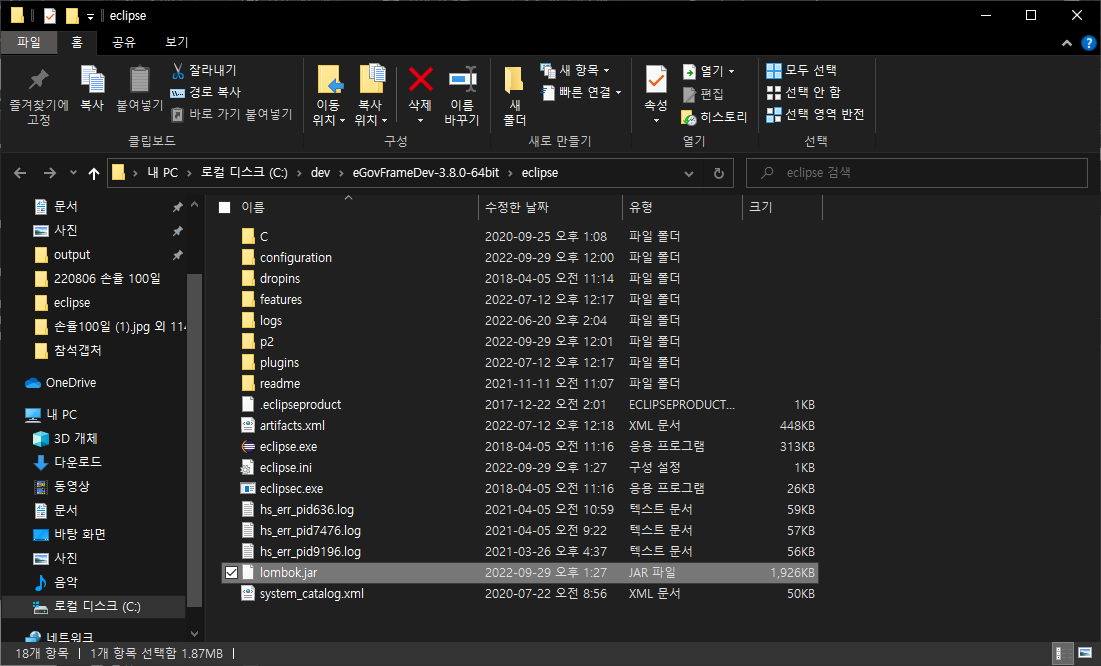Viewport: 1101px width, 666px height.
Task: Pin to Quick access (즐겨찾기에 고정)
Action: click(x=39, y=96)
